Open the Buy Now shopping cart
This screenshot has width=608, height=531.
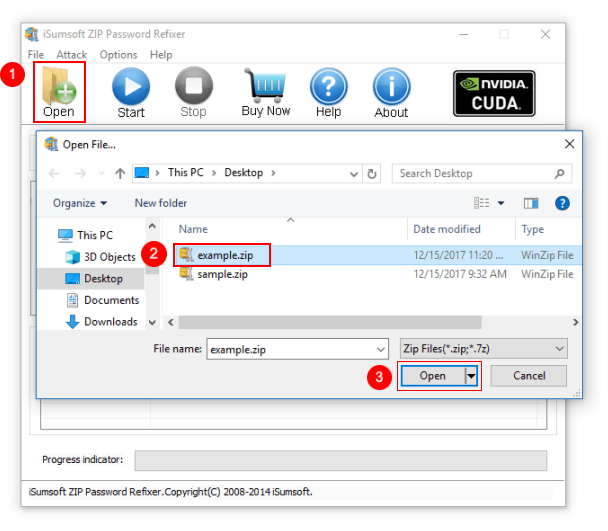266,92
